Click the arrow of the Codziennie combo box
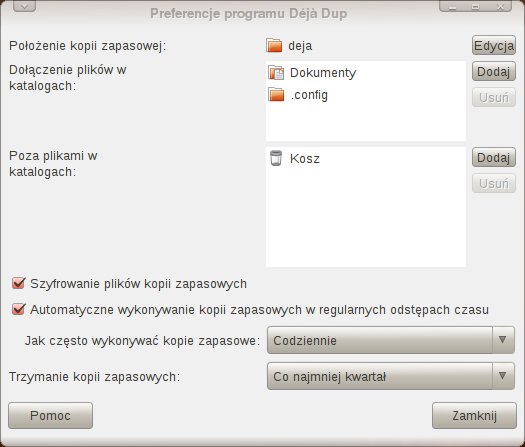525x447 pixels. point(503,340)
